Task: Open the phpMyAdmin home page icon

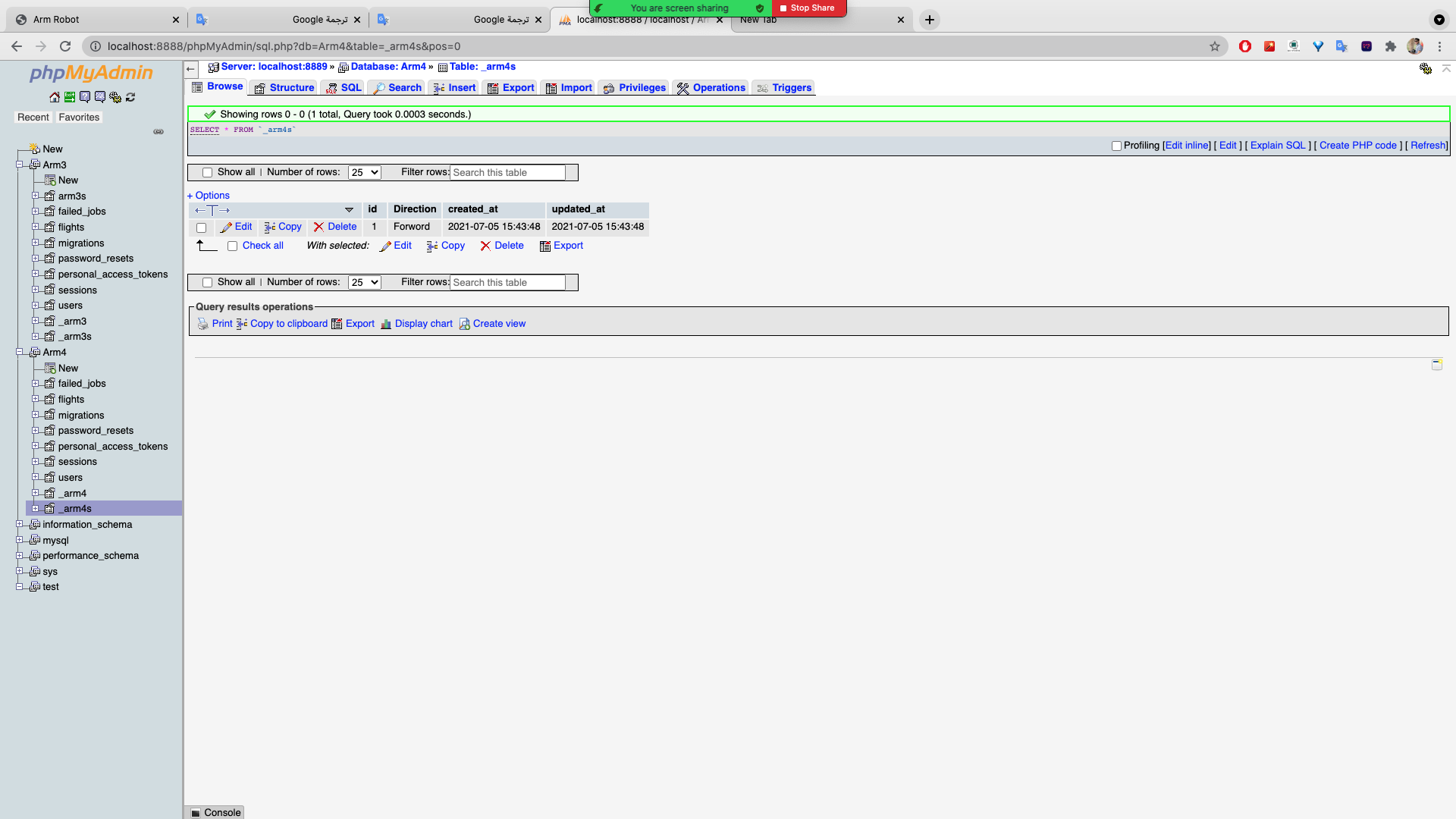Action: point(54,97)
